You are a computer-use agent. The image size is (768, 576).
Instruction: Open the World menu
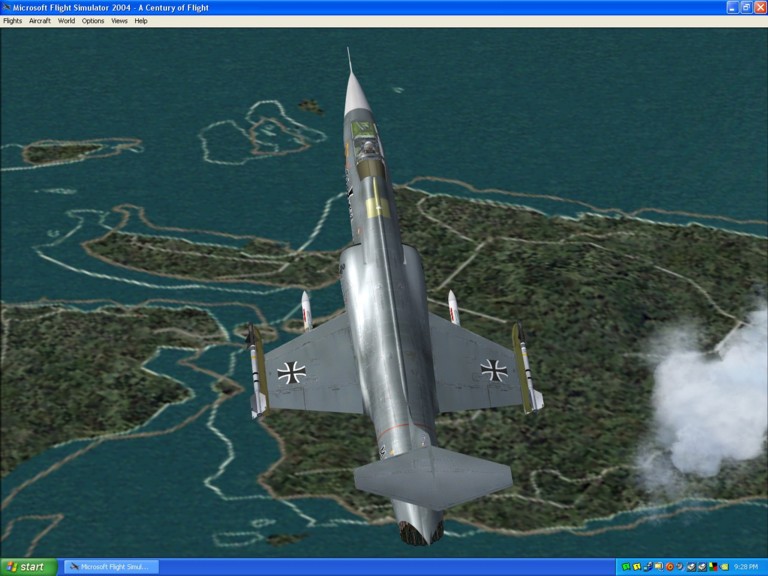tap(66, 20)
